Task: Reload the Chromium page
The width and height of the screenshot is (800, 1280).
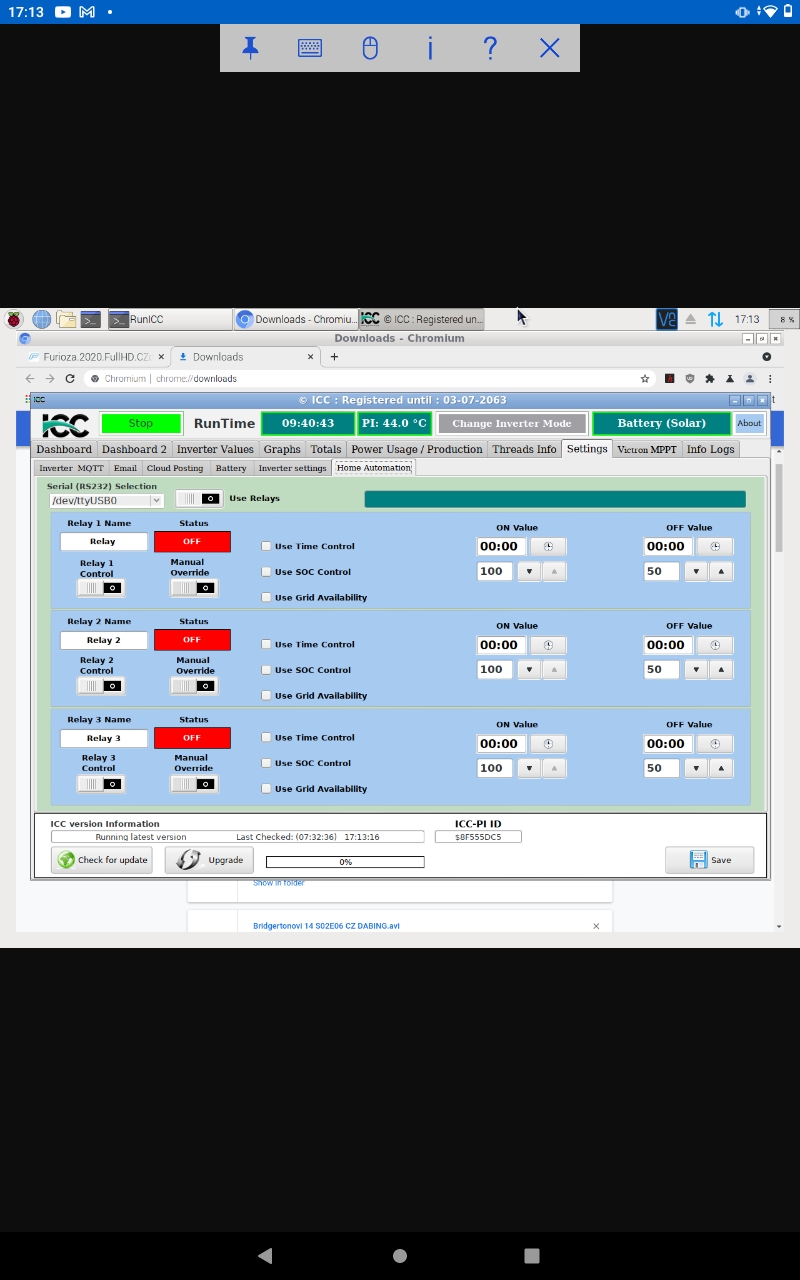Action: [x=69, y=378]
